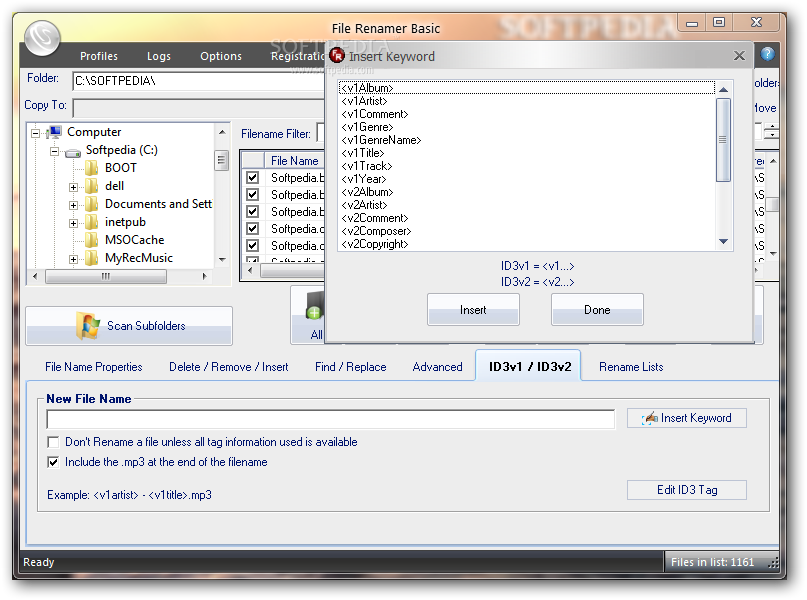The height and width of the screenshot is (600, 807).
Task: Open the Options menu
Action: click(221, 56)
